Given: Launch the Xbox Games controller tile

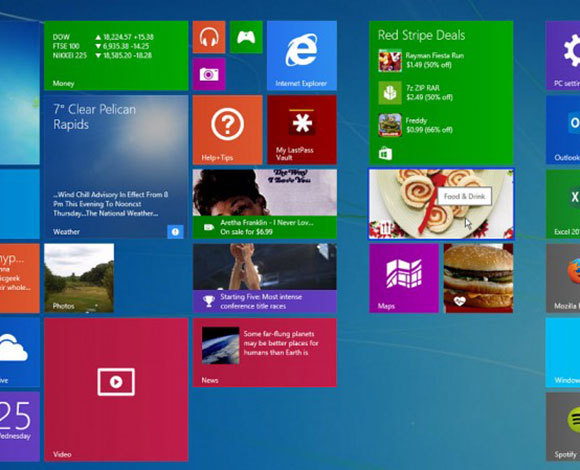Looking at the screenshot, I should (x=246, y=37).
